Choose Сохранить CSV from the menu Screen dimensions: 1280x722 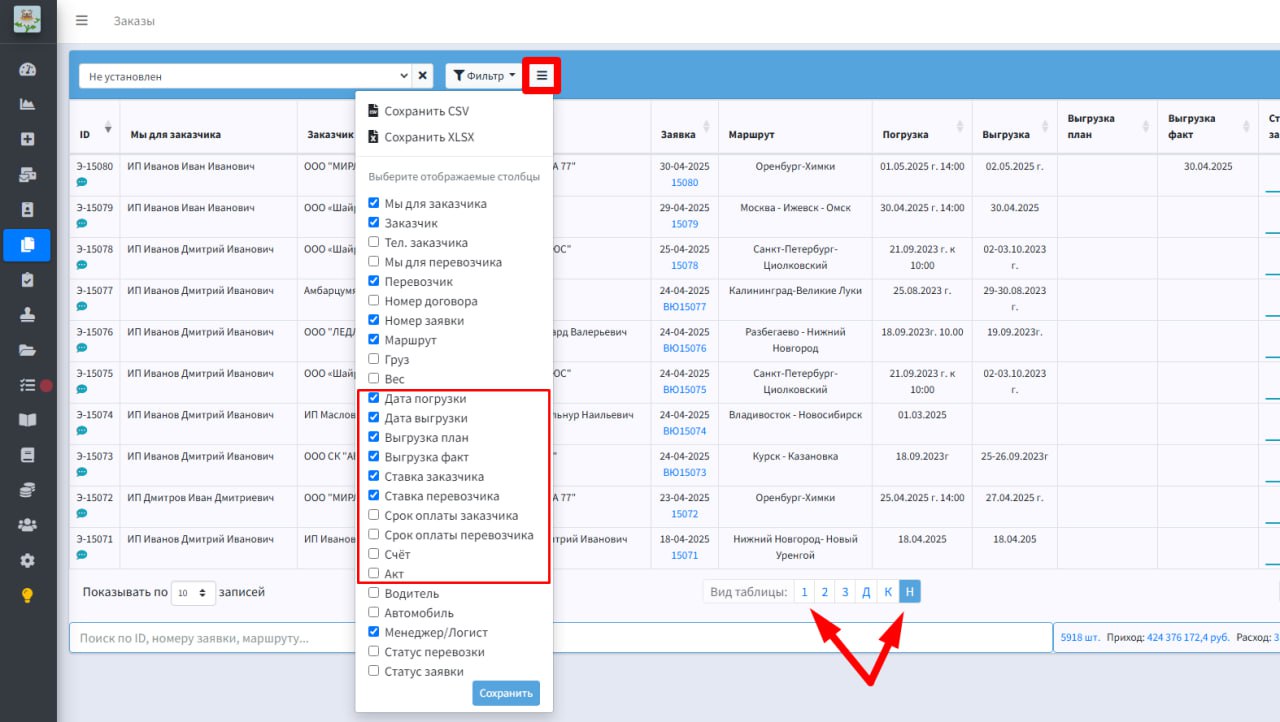[x=418, y=111]
